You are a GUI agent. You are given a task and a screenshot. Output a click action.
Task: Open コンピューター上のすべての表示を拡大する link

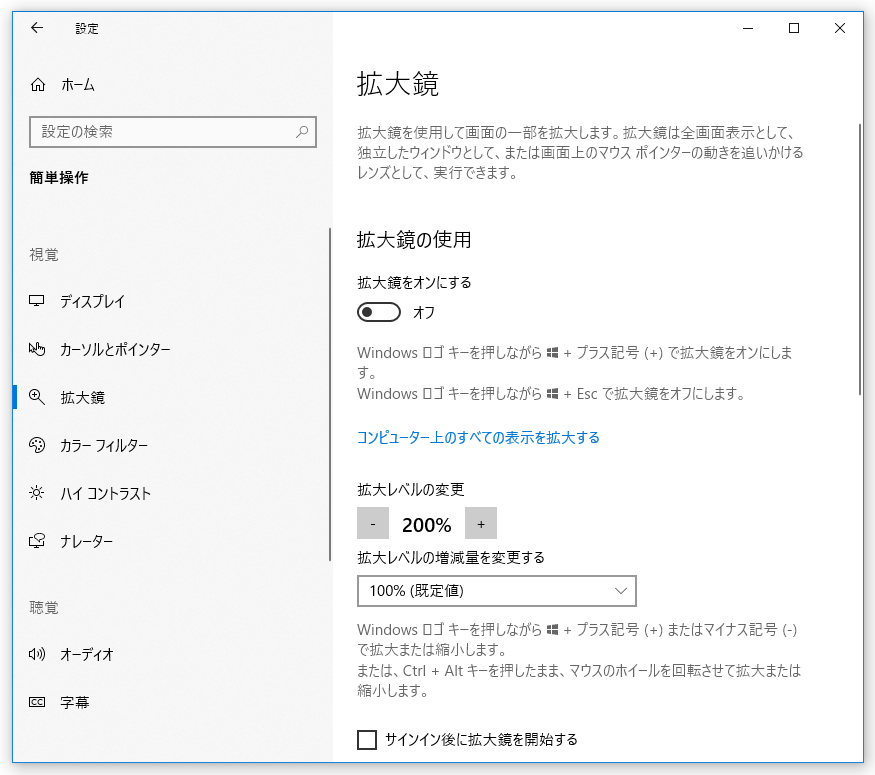pyautogui.click(x=478, y=437)
